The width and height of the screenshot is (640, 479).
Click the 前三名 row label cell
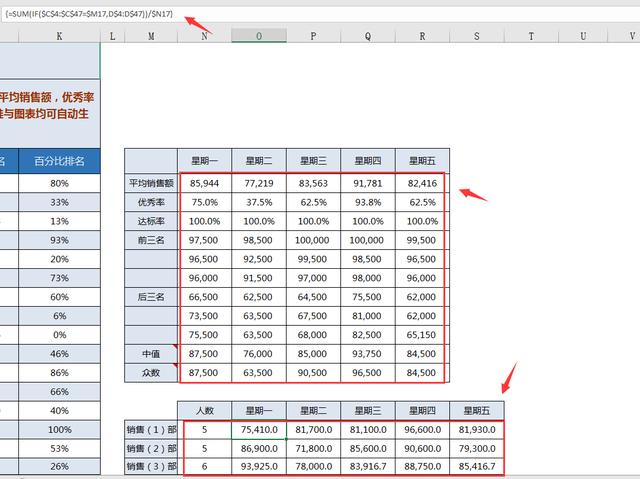(151, 240)
